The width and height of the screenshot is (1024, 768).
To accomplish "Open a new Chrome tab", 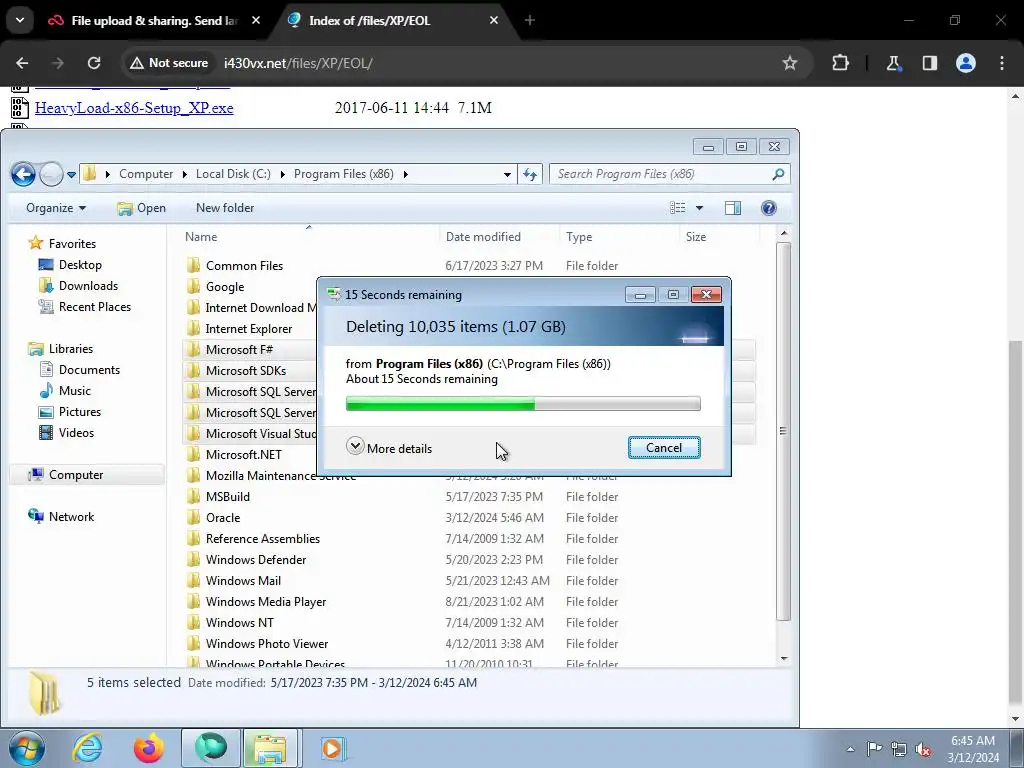I will pyautogui.click(x=530, y=20).
